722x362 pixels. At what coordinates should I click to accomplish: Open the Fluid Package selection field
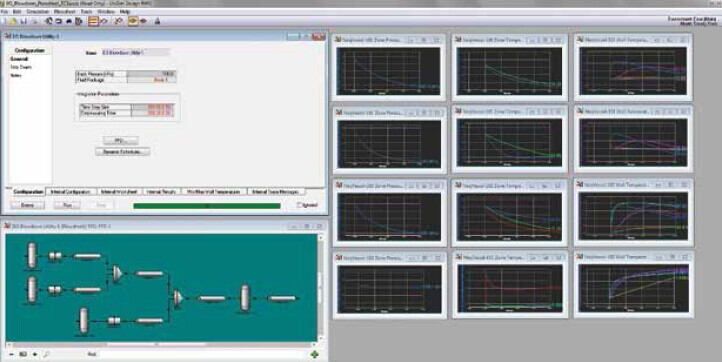tap(151, 80)
